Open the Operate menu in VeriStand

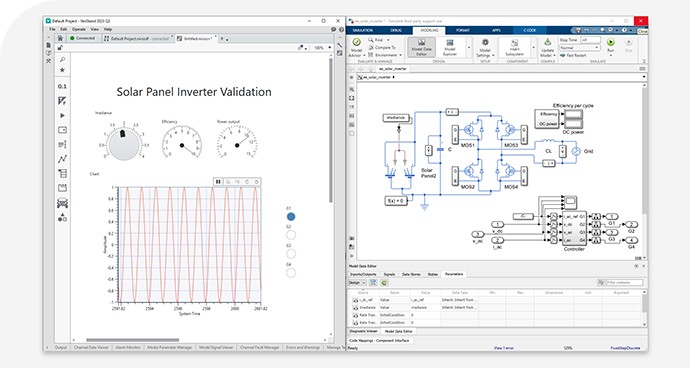click(79, 29)
